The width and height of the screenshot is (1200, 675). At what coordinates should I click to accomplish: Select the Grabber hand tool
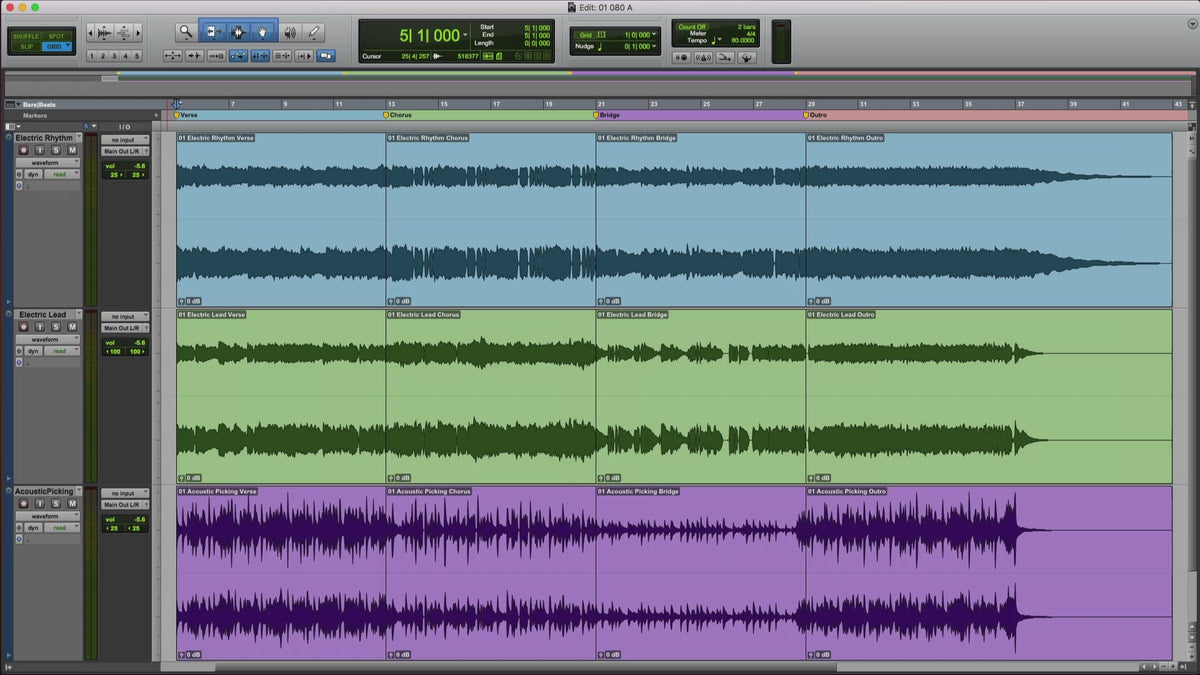click(x=262, y=32)
